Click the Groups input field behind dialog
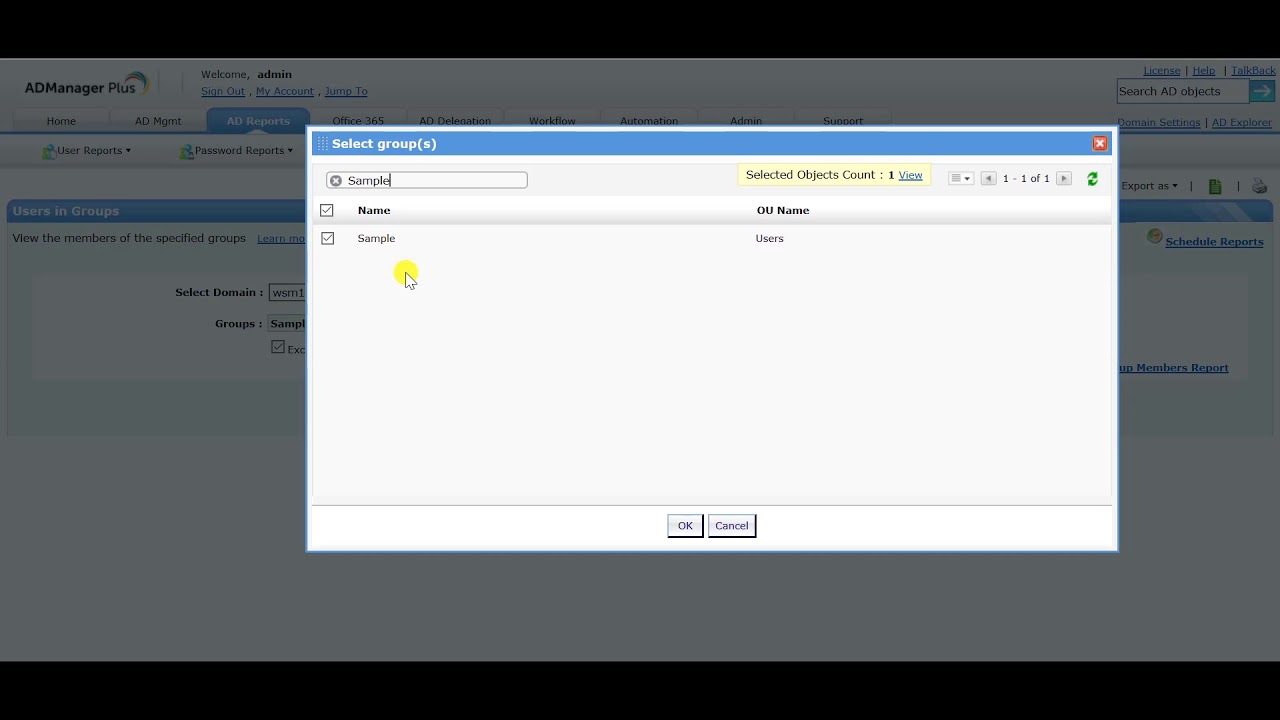Screen dimensions: 1280x720 [287, 324]
